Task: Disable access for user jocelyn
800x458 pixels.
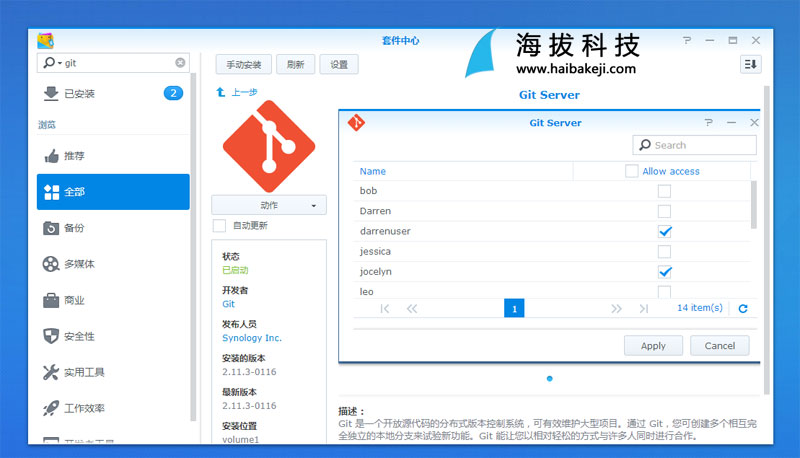Action: click(x=664, y=272)
